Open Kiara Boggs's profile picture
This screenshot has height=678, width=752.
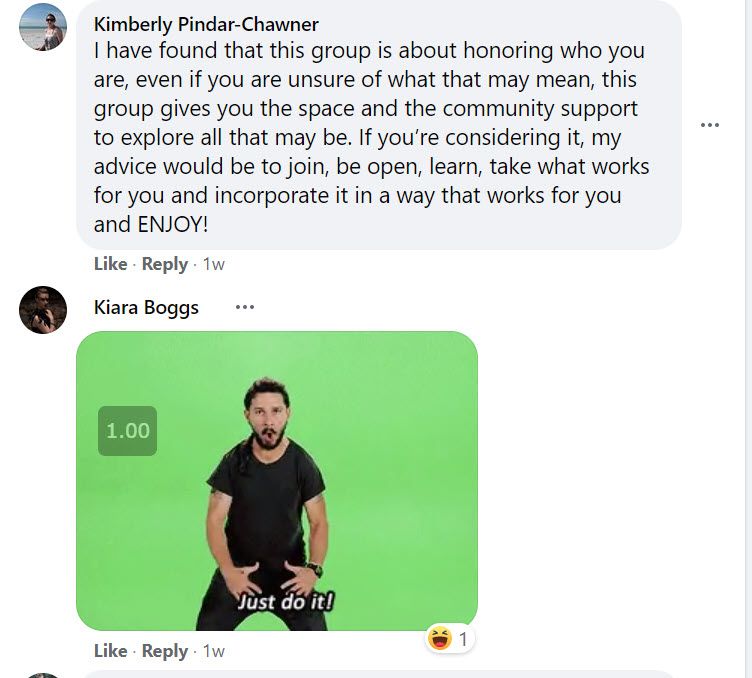43,310
